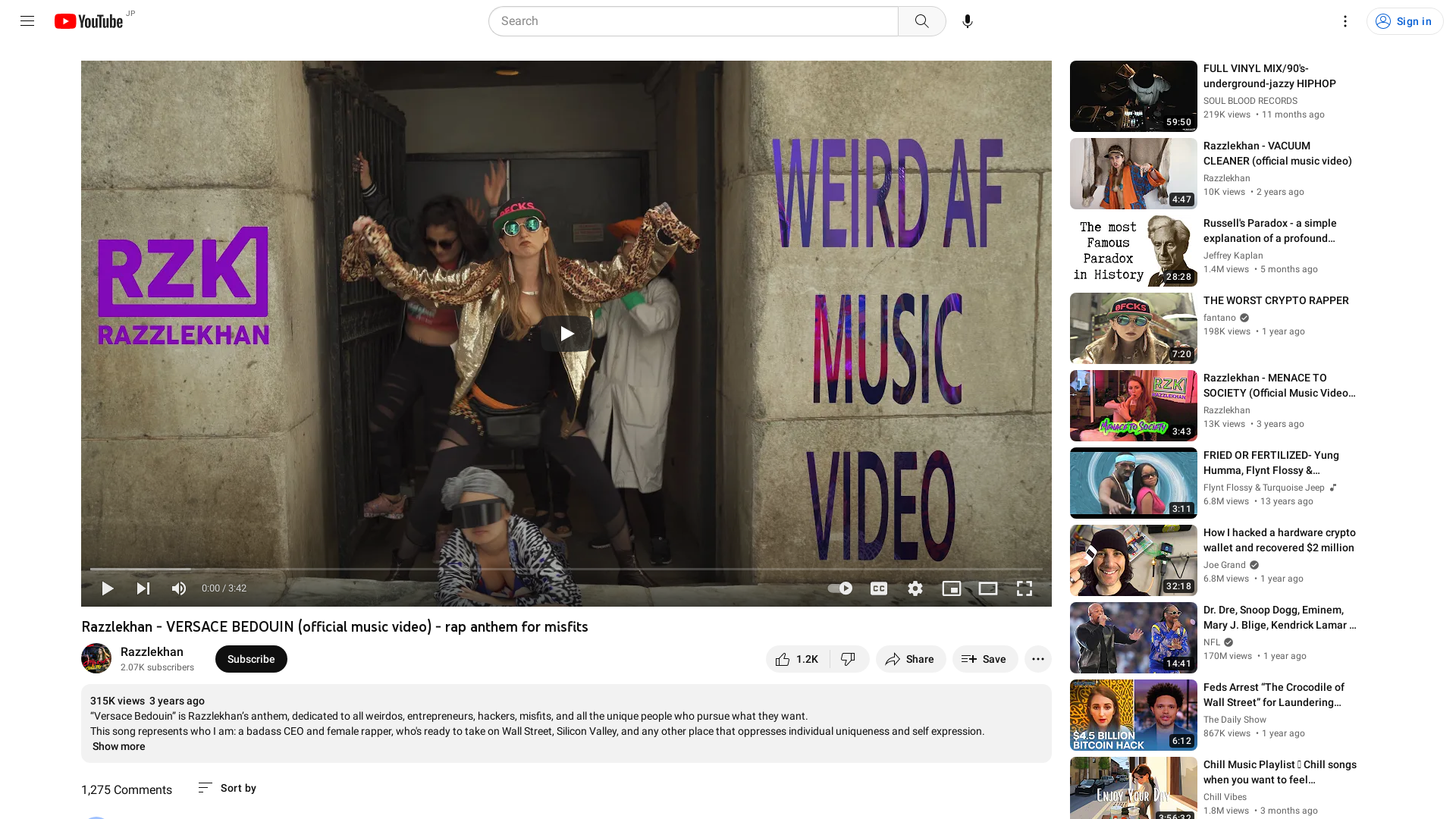
Task: Click The Daily Show channel name
Action: point(1235,720)
